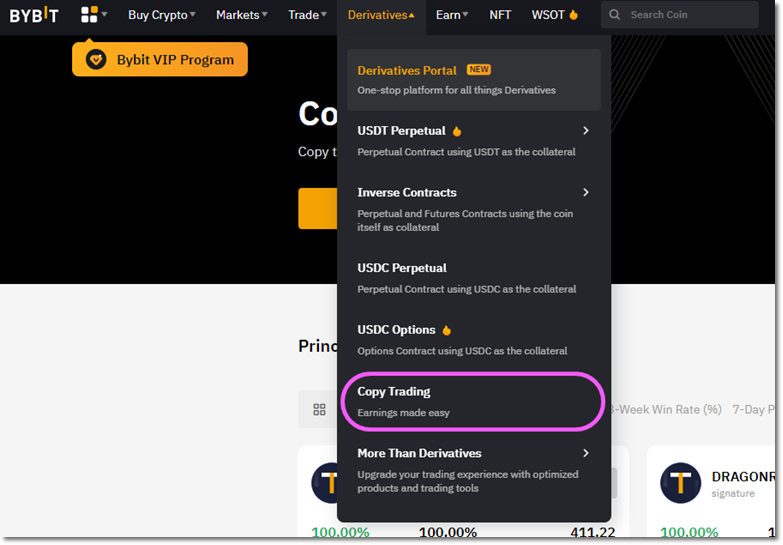This screenshot has width=783, height=545.
Task: Select USDT Perpetual menu entry
Action: pos(474,141)
